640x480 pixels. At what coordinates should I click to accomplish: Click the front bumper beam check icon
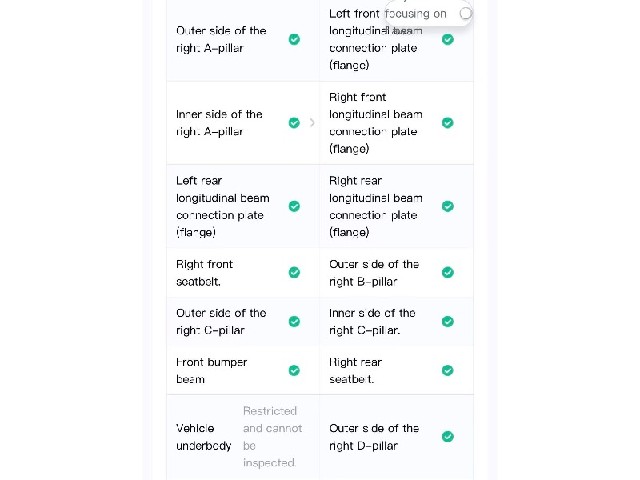tap(294, 370)
